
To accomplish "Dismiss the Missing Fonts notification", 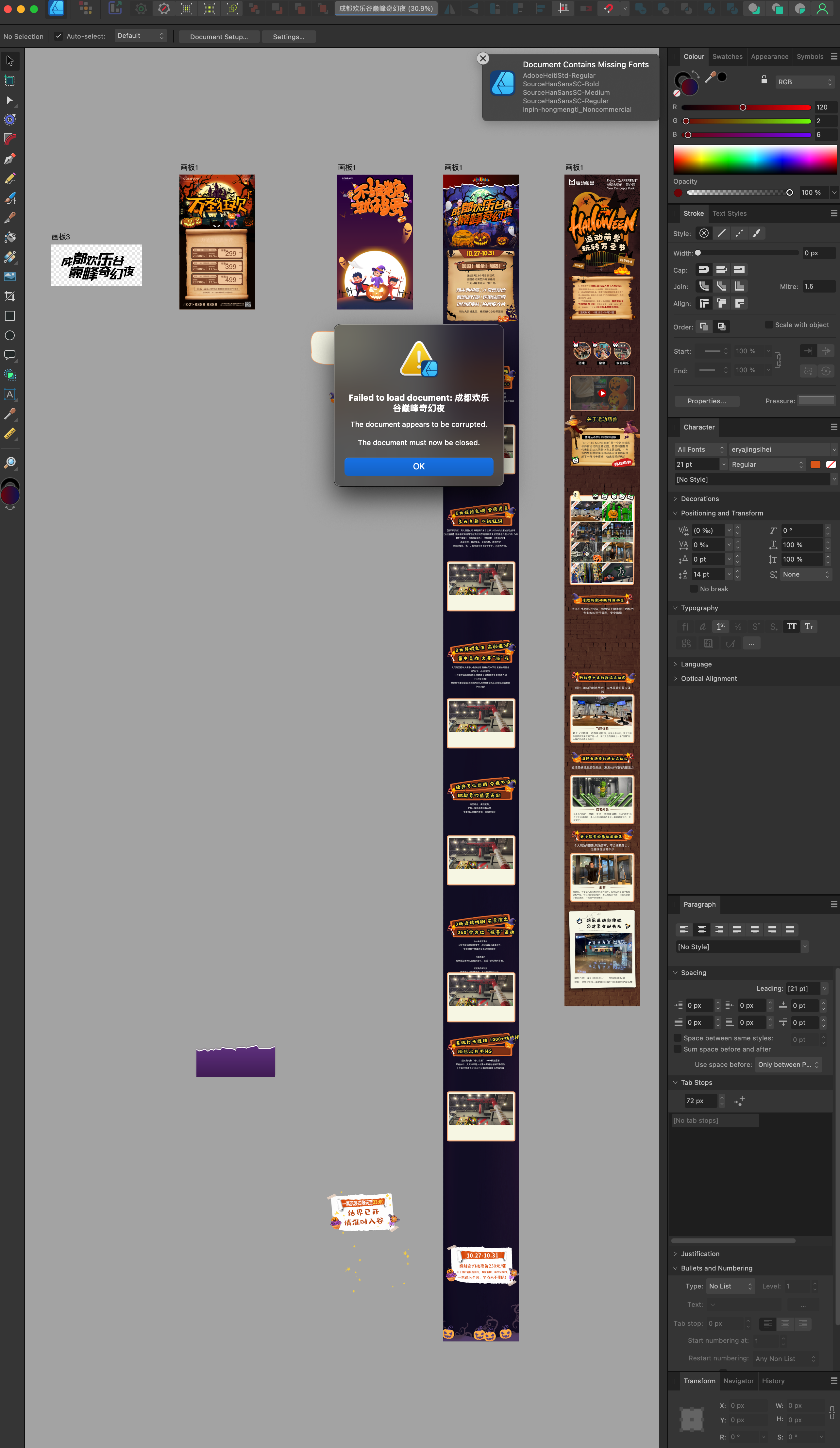I will [483, 59].
